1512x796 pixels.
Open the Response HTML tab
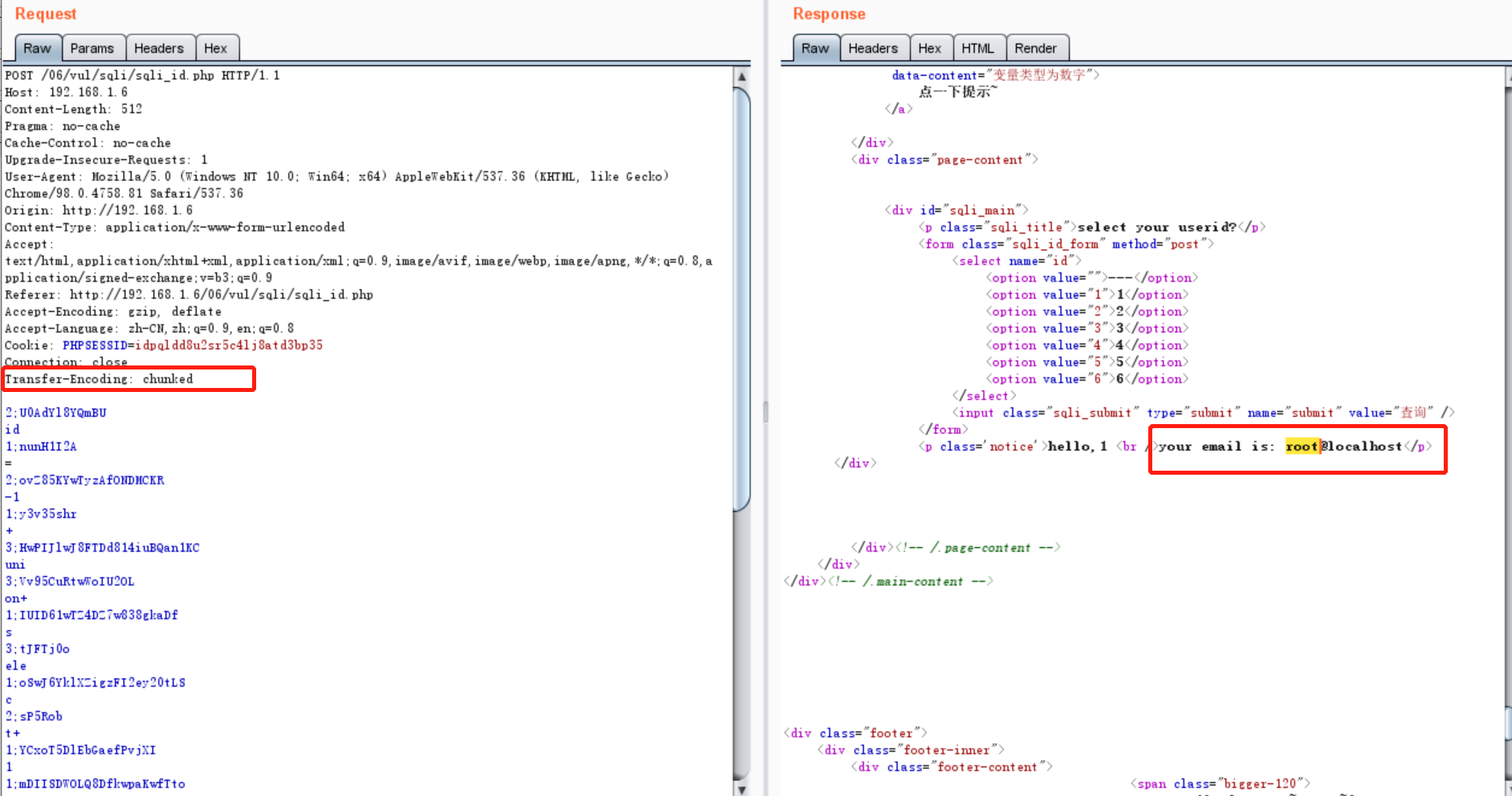(977, 48)
